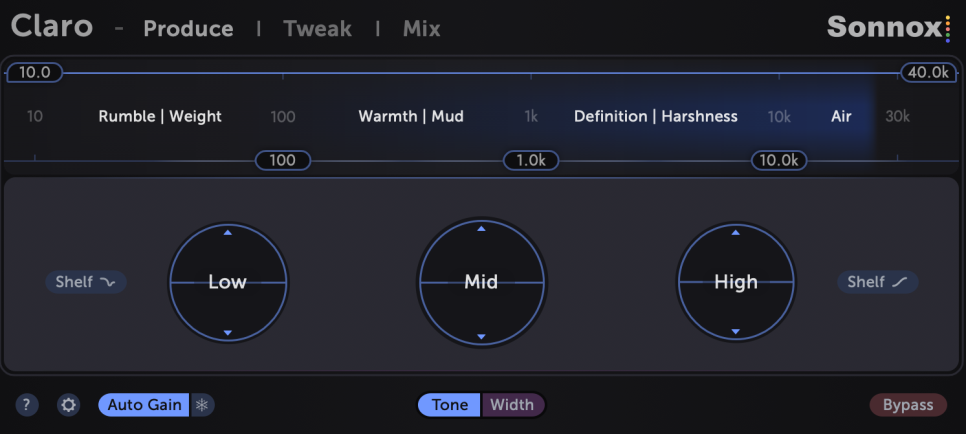The height and width of the screenshot is (434, 966).
Task: Switch to Tone mode
Action: pos(449,405)
